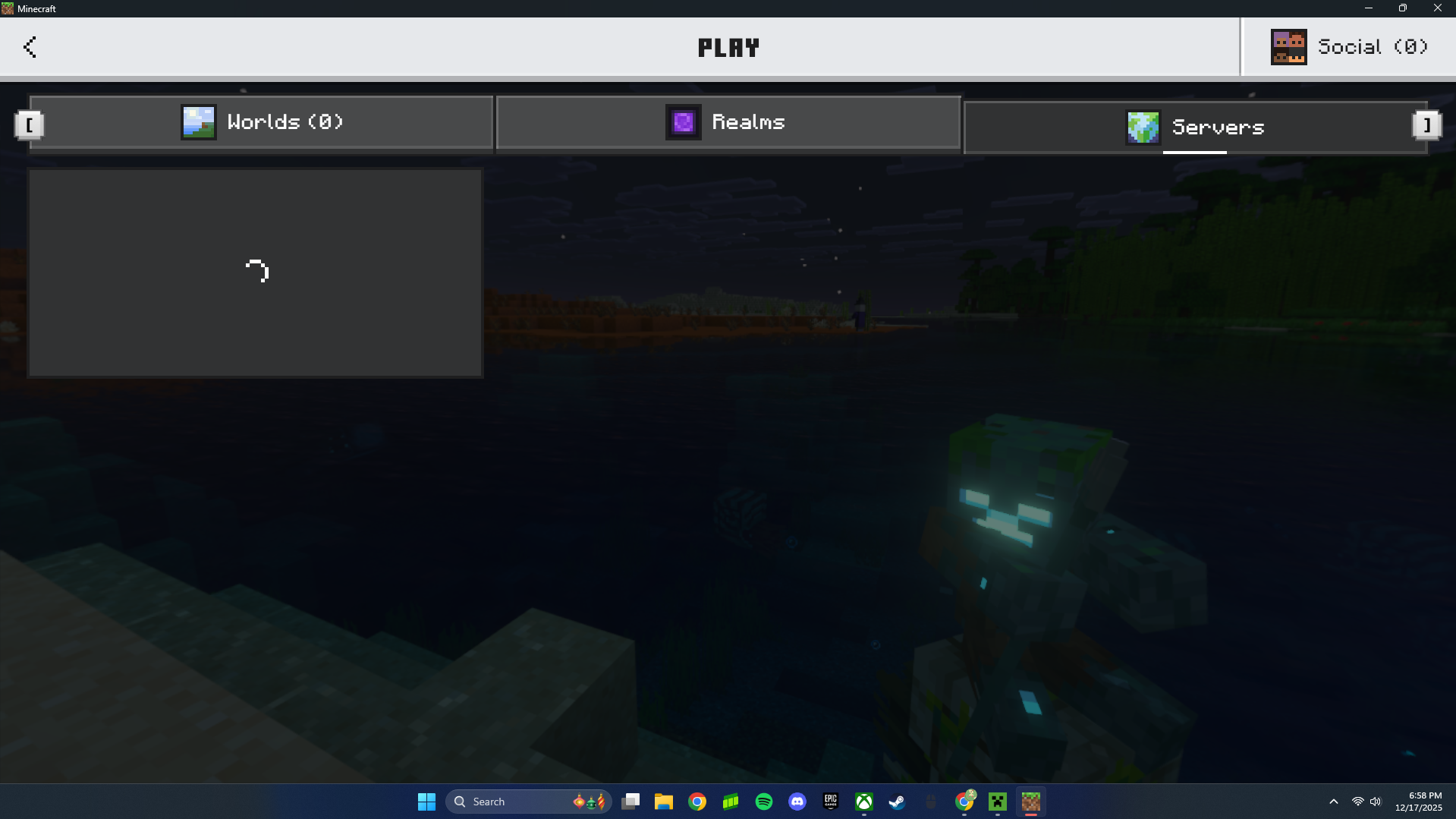
Task: Open the Xbox app in taskbar
Action: click(x=864, y=802)
